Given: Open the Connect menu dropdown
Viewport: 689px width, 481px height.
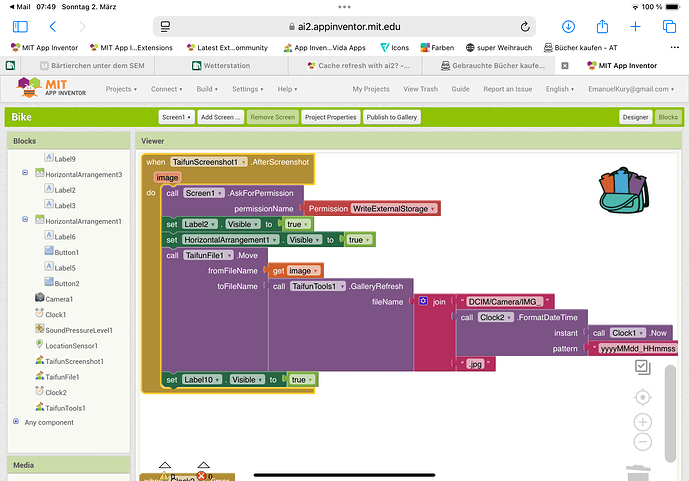Looking at the screenshot, I should click(167, 89).
